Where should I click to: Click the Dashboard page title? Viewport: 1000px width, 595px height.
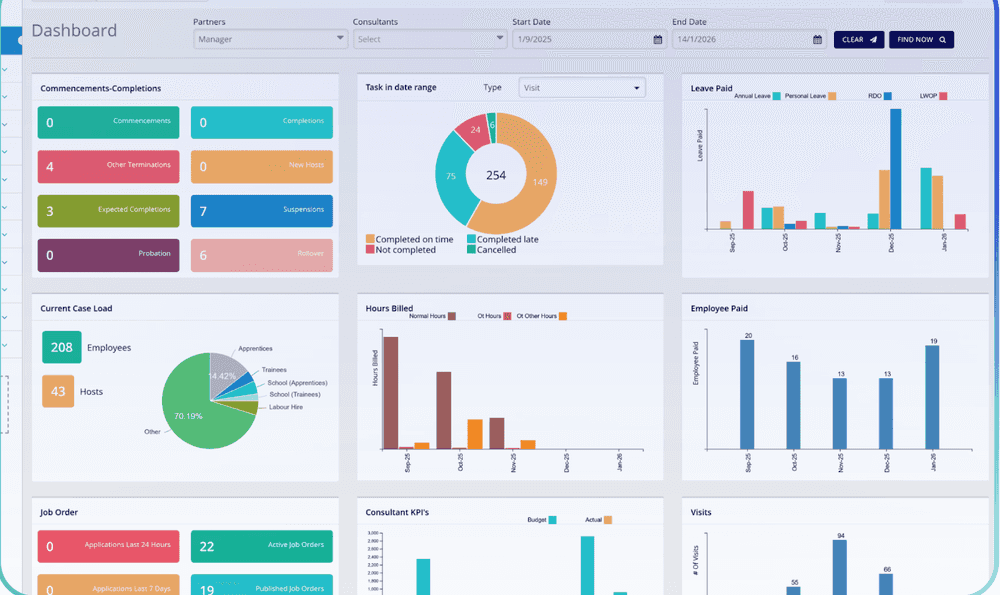coord(74,30)
